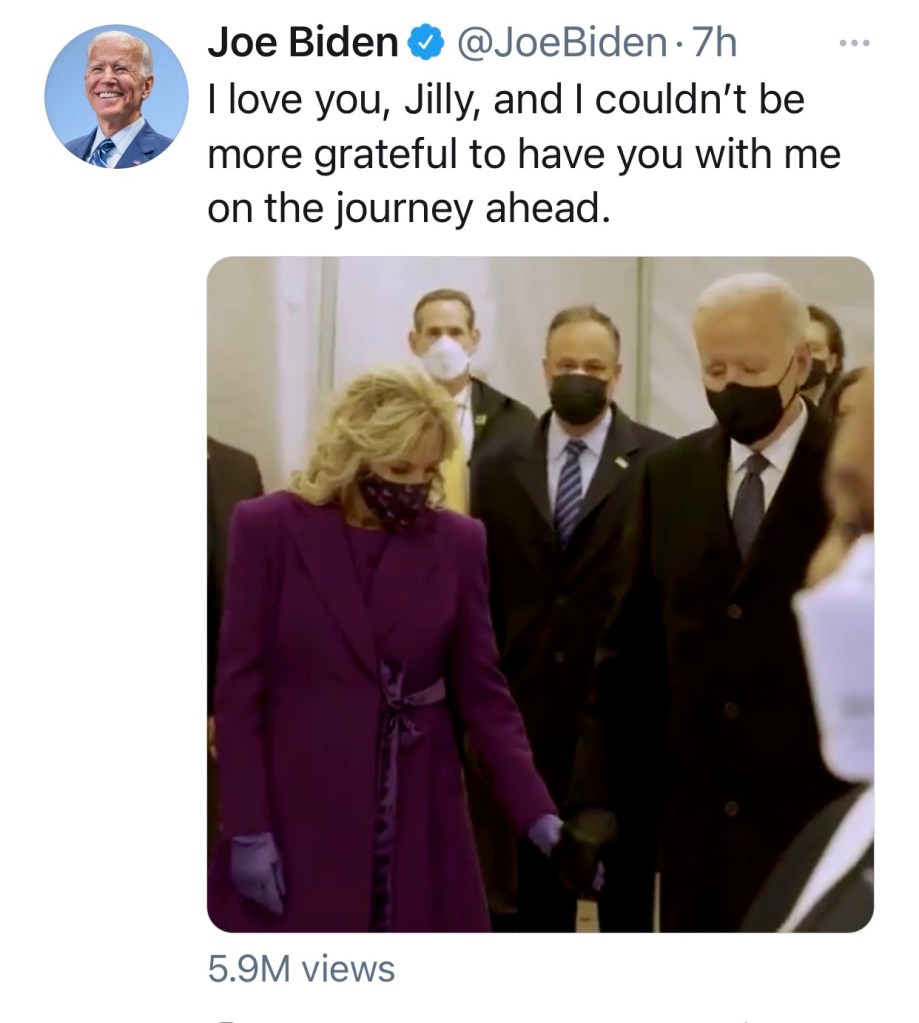
Task: Open the tweet's three-dot more options menu
Action: click(855, 44)
